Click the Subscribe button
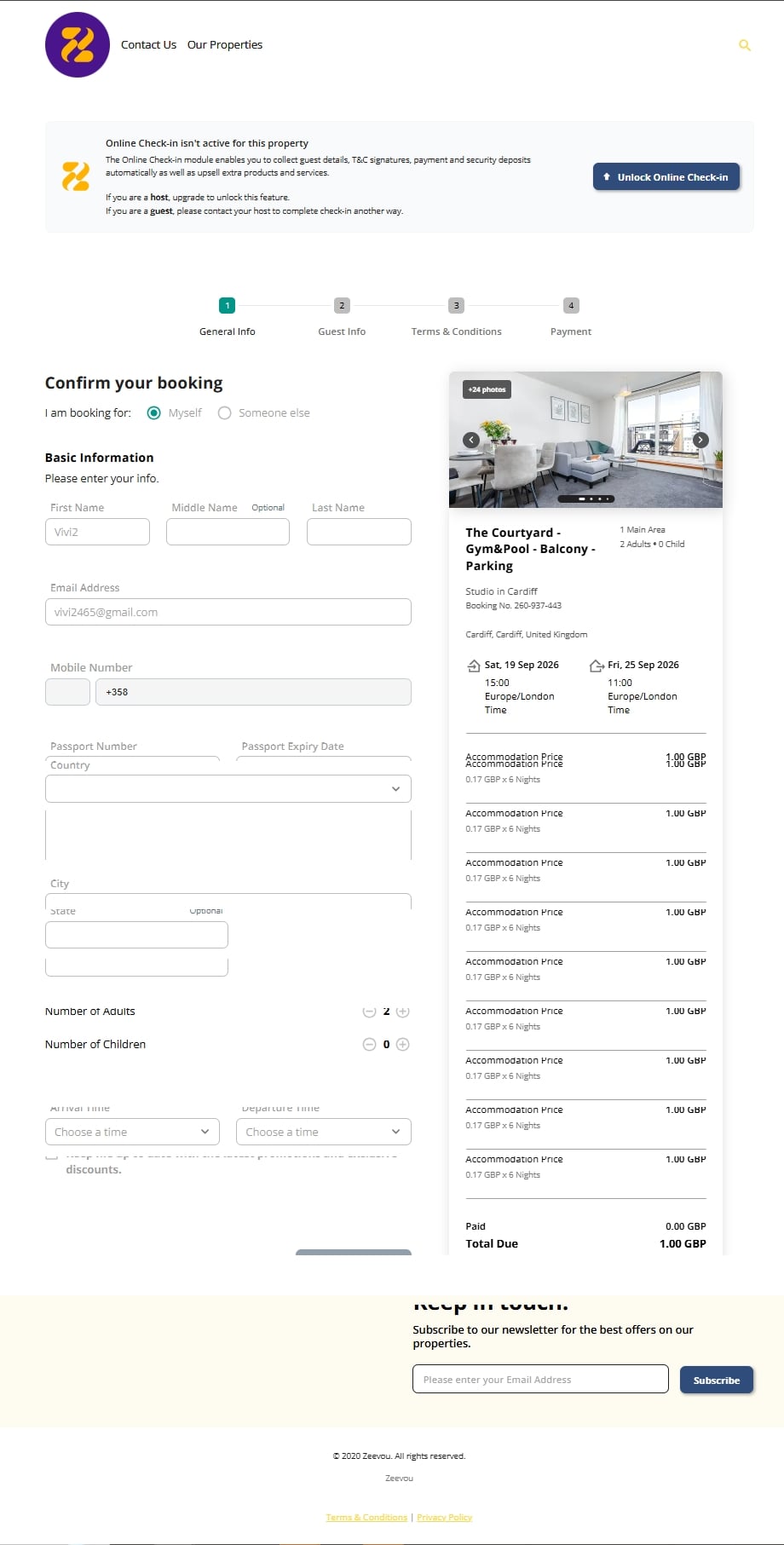This screenshot has width=784, height=1545. click(717, 1380)
